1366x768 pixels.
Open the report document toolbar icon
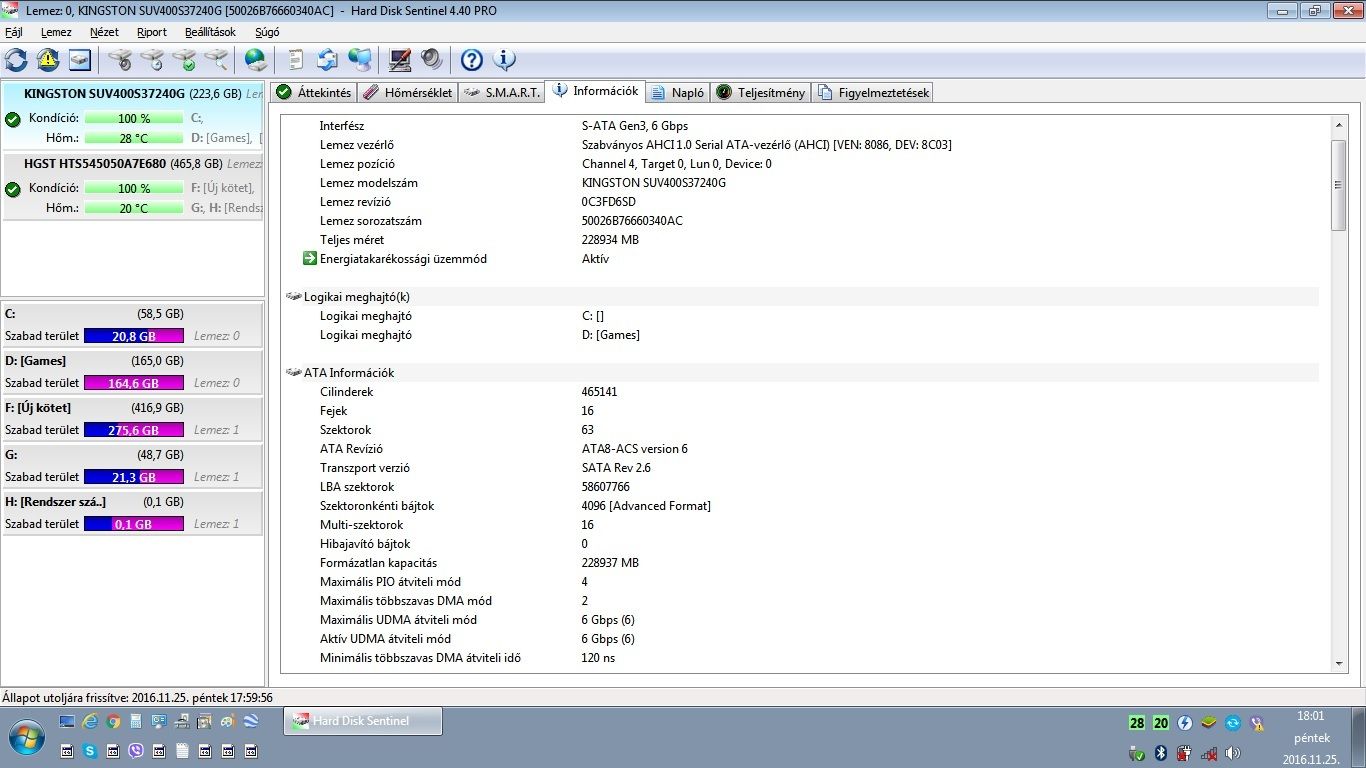pyautogui.click(x=296, y=60)
